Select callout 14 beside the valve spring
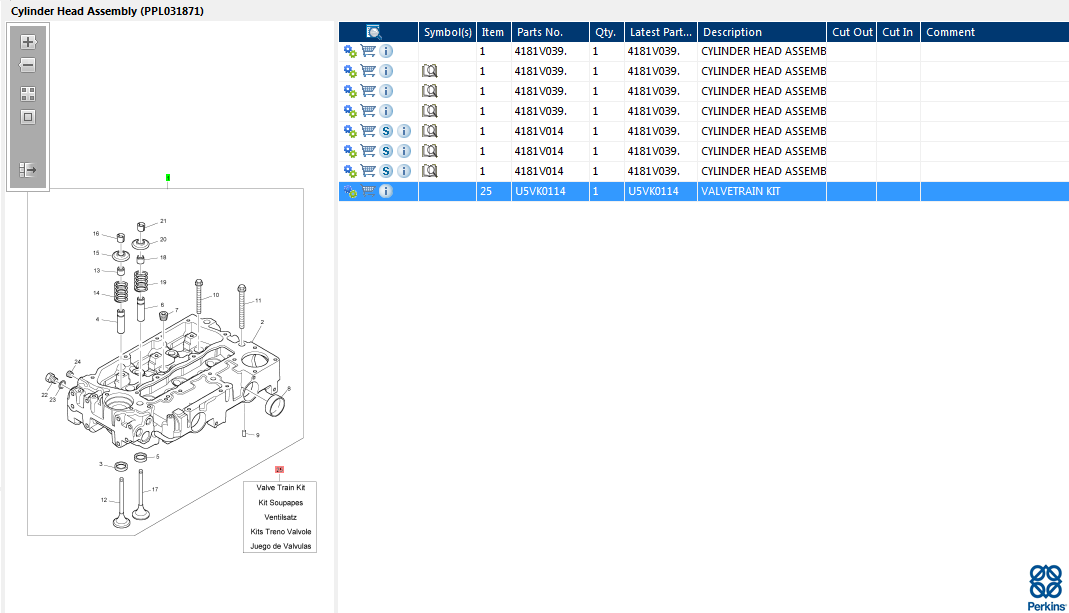 tap(96, 293)
